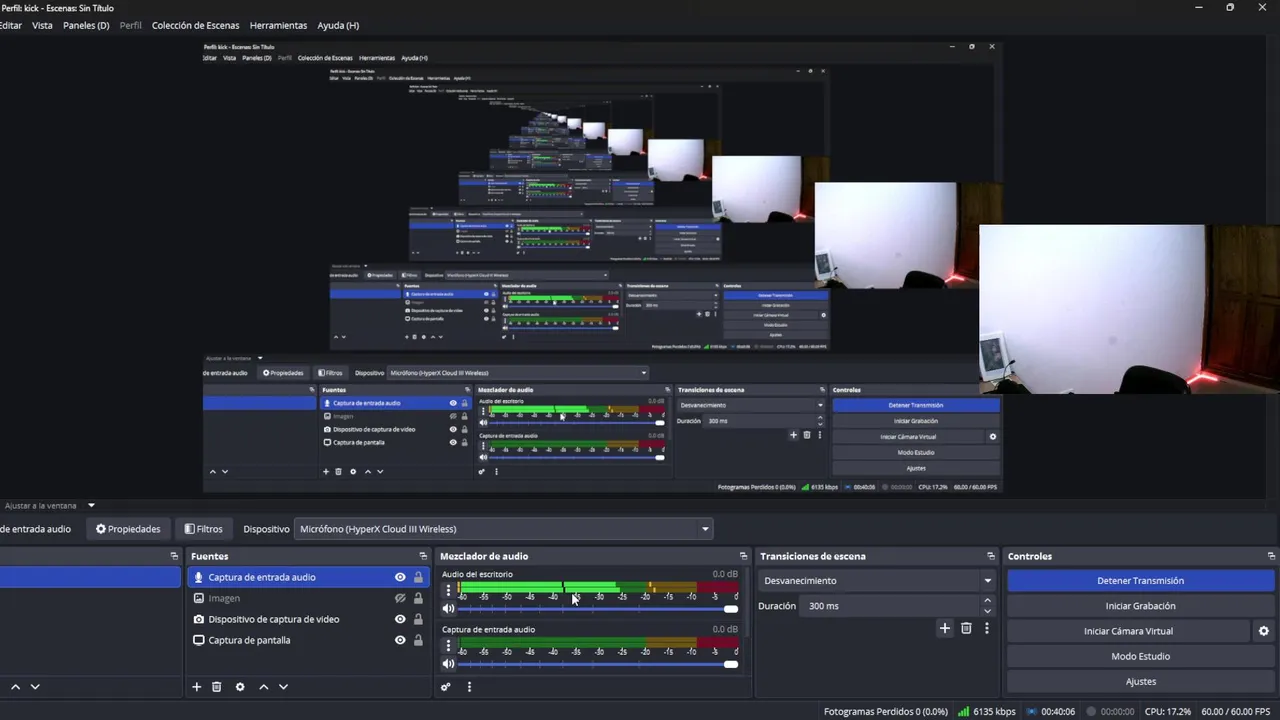1280x720 pixels.
Task: Click the green signal bars icon in status bar
Action: [963, 712]
